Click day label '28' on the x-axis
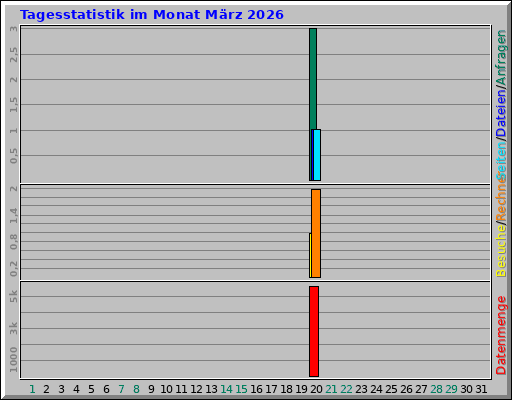 (436, 389)
